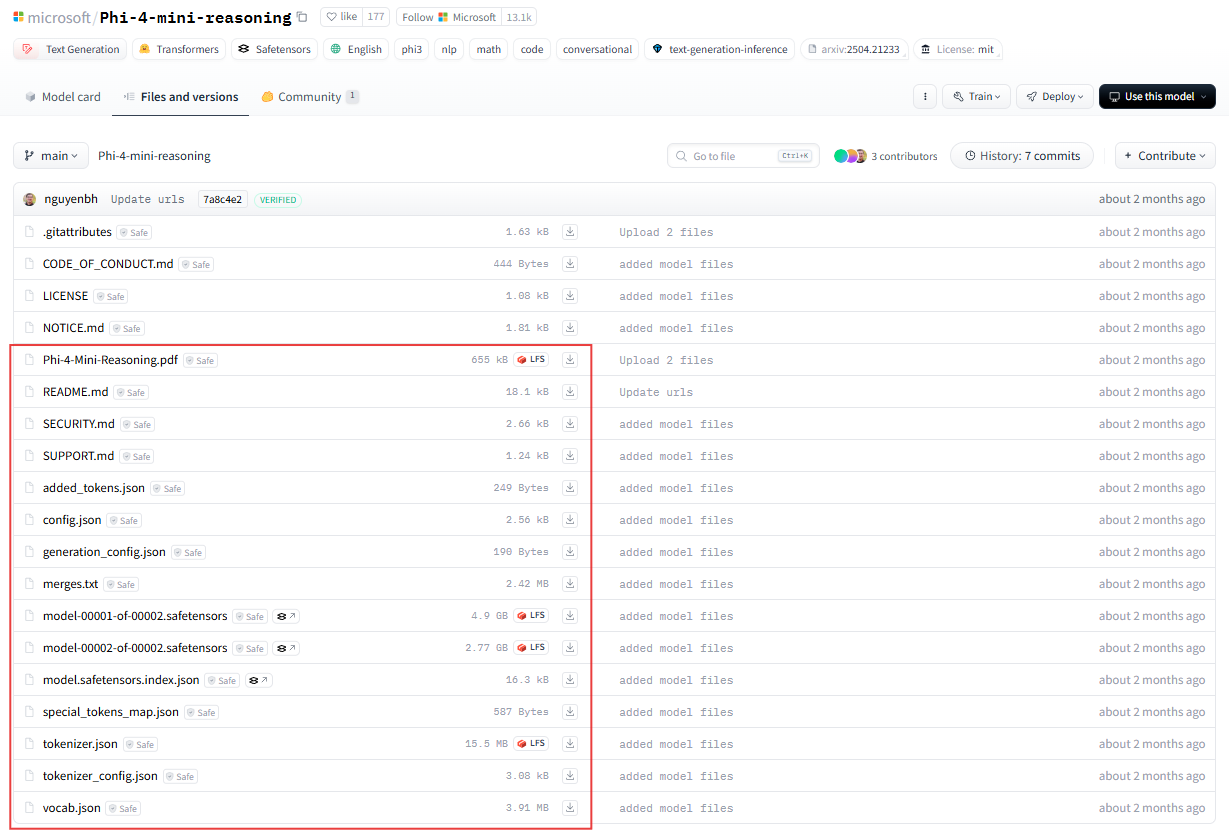Download added_tokens.json
Screen dimensions: 1229x830
[x=570, y=488]
